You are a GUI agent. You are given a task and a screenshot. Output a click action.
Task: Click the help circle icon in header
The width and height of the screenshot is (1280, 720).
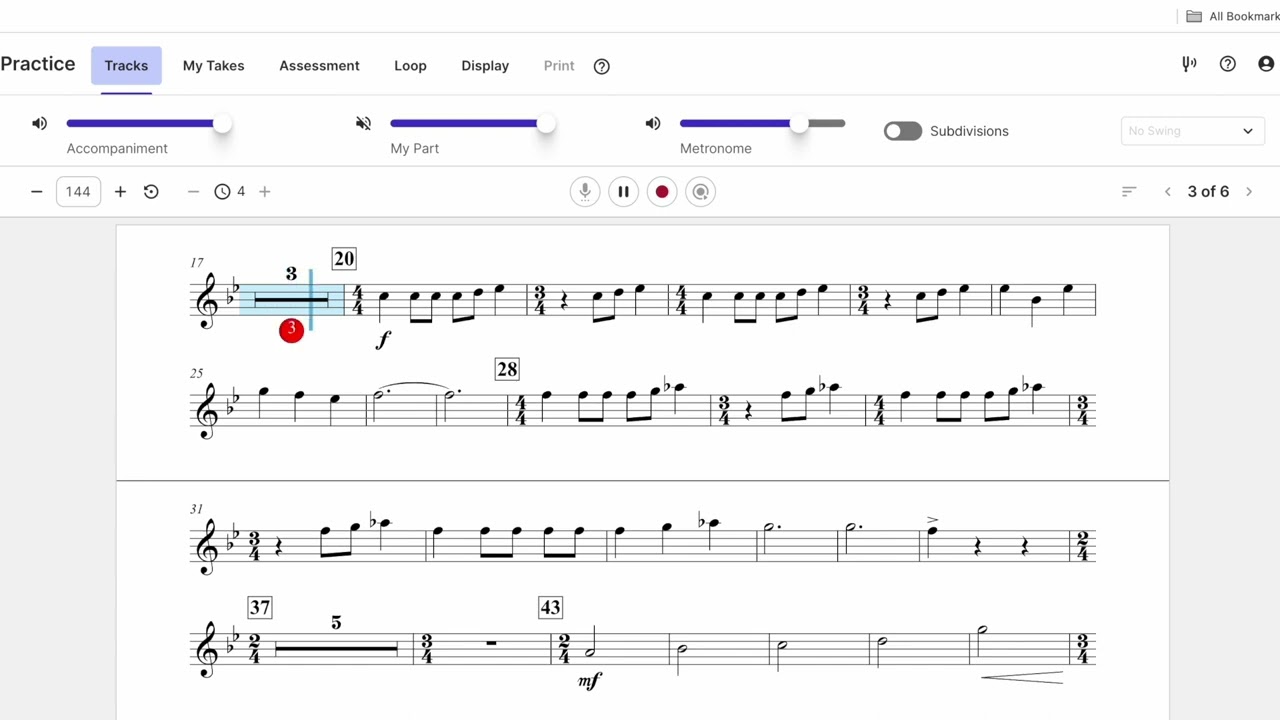click(x=1228, y=64)
